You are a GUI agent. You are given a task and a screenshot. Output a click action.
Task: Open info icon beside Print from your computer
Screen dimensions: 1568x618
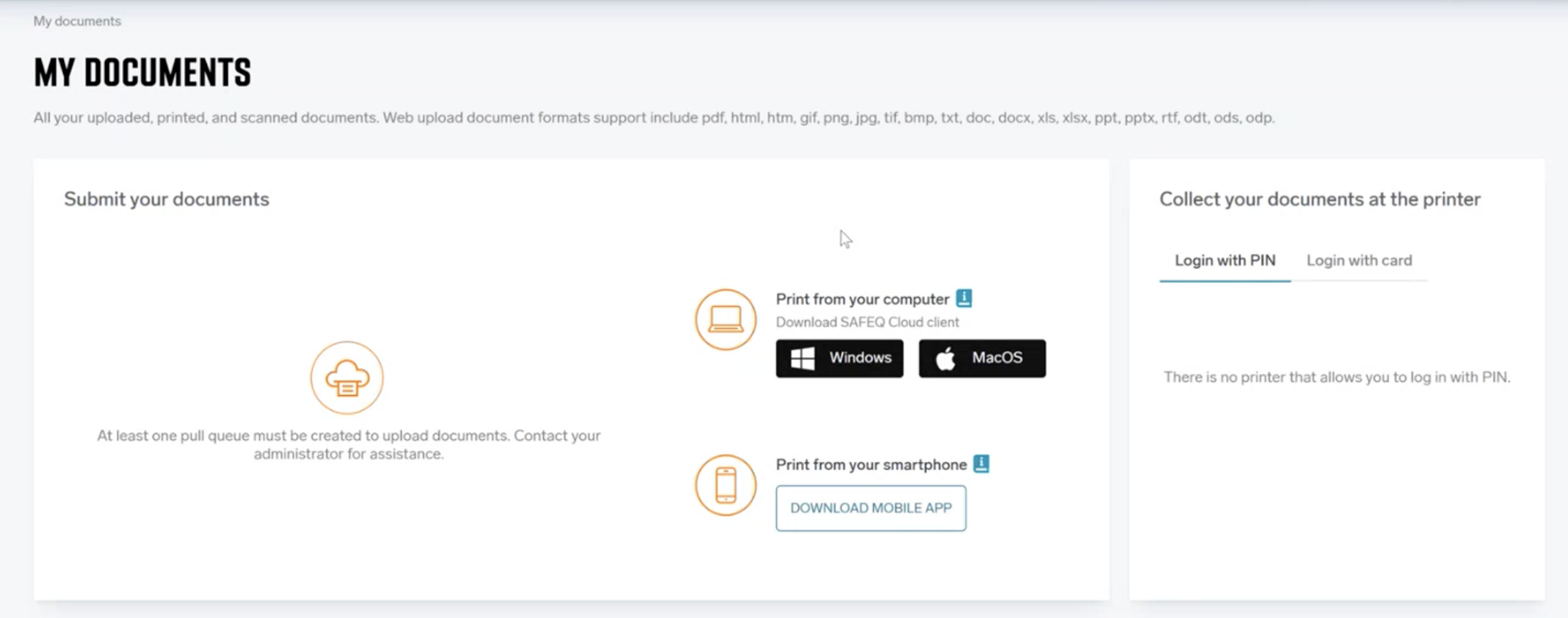[x=964, y=298]
